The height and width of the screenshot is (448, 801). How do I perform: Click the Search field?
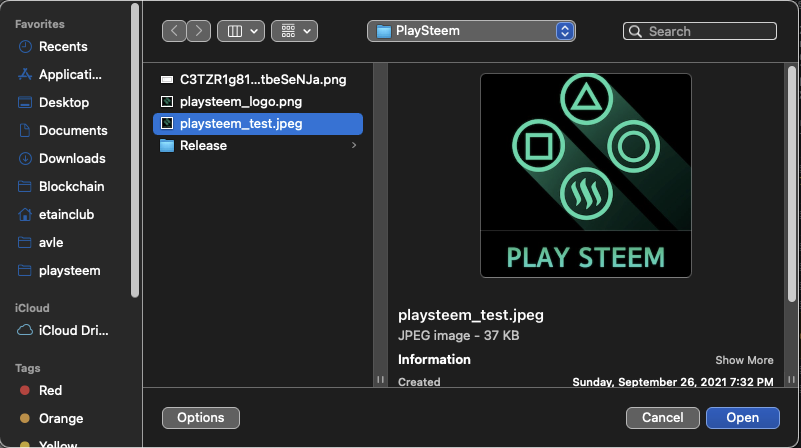[x=700, y=31]
